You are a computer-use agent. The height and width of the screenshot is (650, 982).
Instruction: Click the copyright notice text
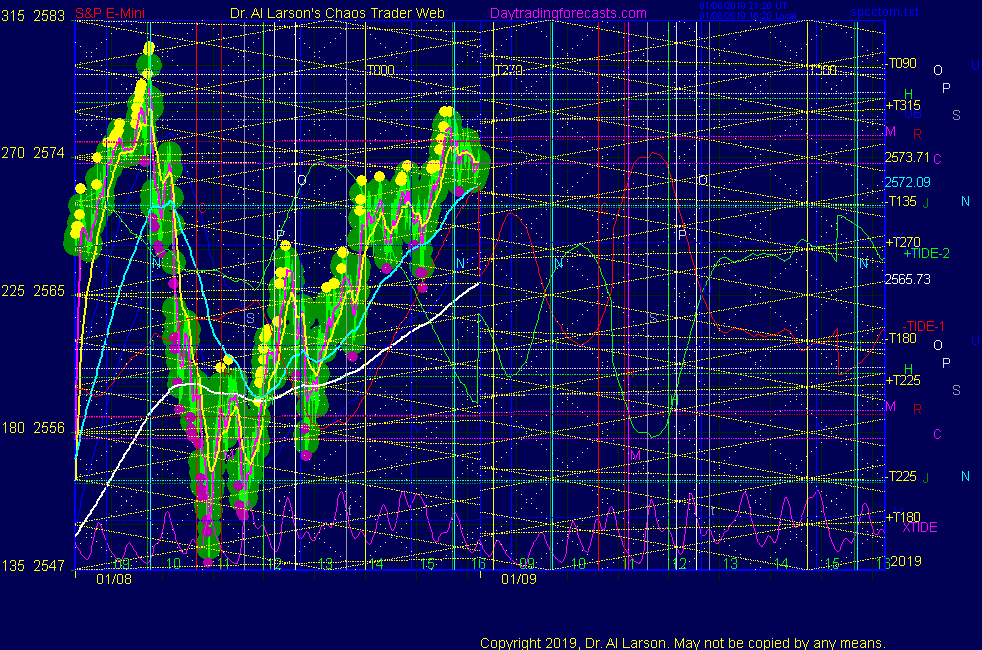pyautogui.click(x=683, y=643)
